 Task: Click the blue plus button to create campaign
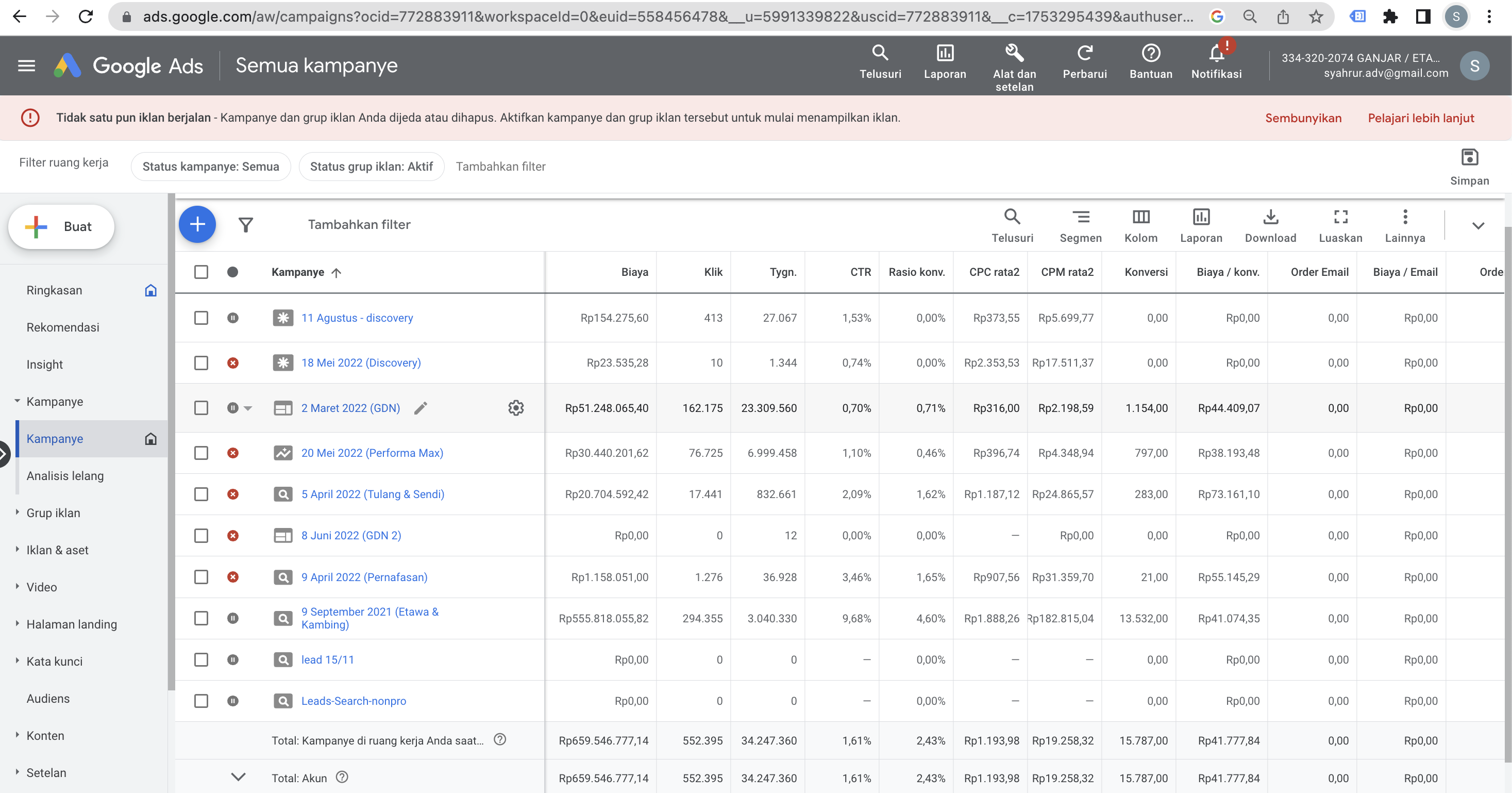[x=197, y=224]
